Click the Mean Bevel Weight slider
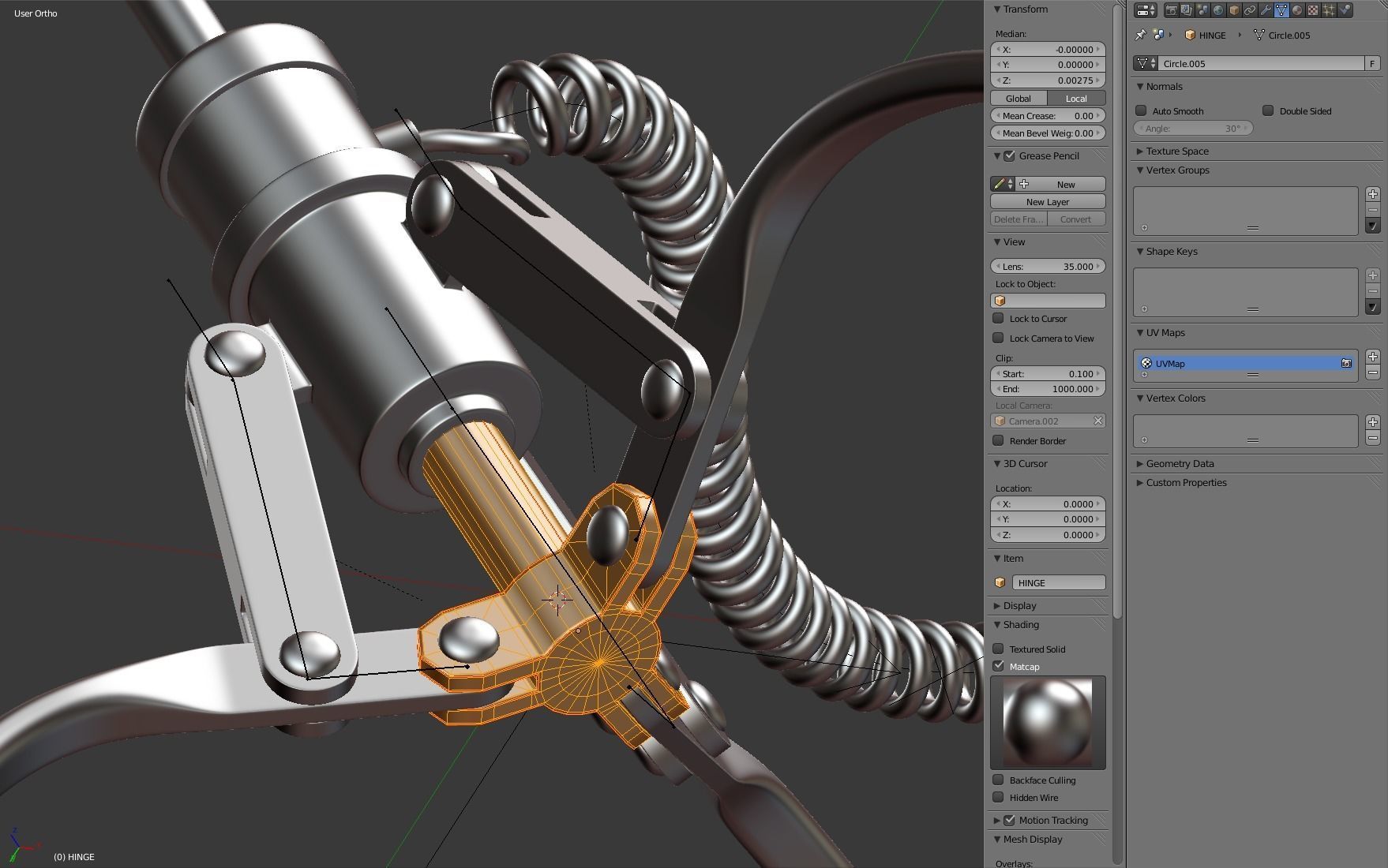The image size is (1388, 868). 1048,133
